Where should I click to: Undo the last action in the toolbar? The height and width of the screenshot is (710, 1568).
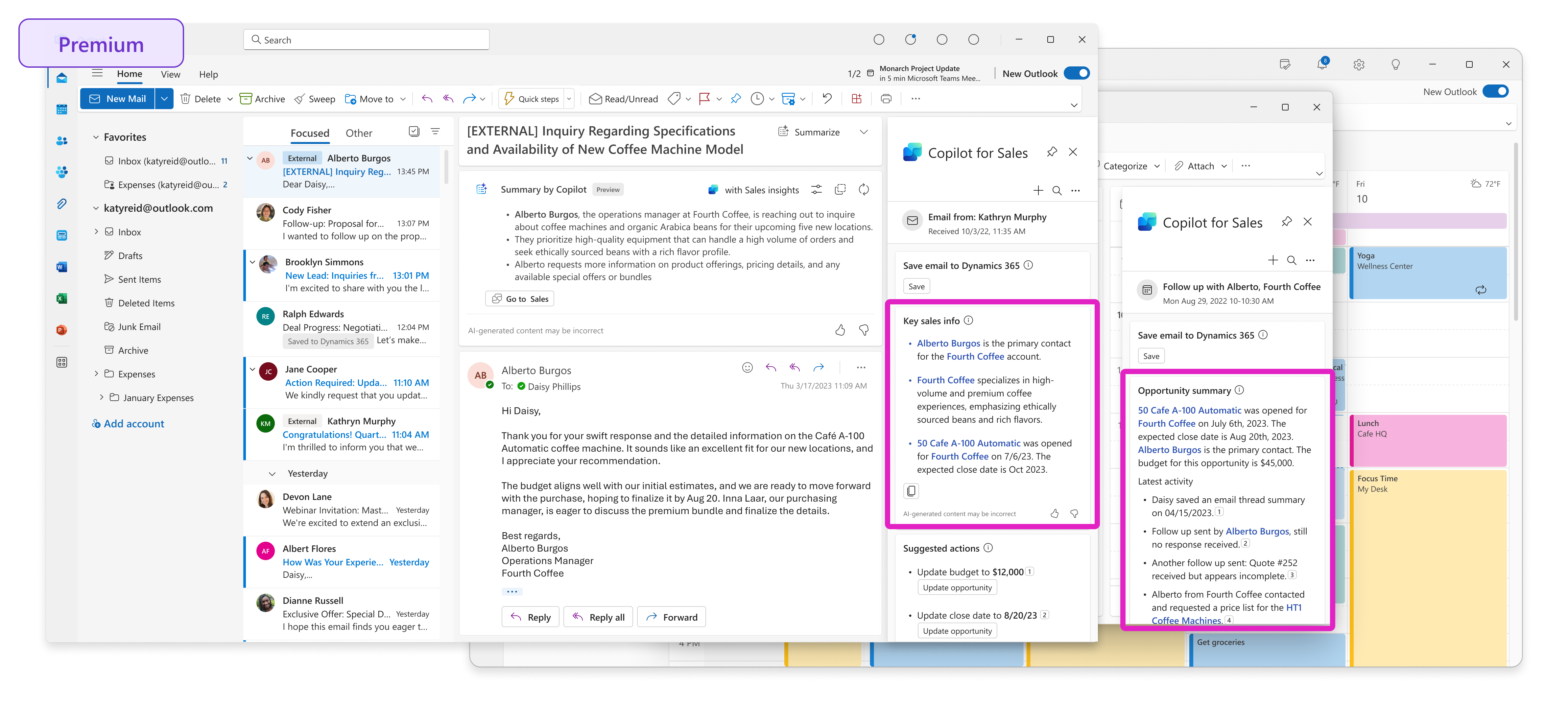[x=827, y=98]
